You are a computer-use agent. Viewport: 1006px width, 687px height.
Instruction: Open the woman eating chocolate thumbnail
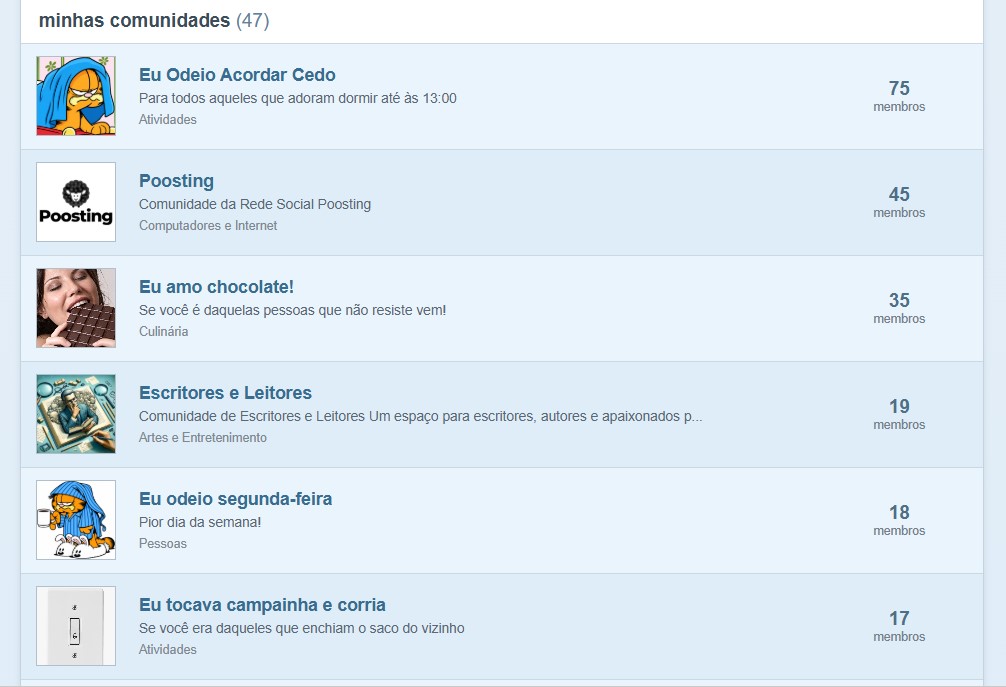[x=76, y=308]
